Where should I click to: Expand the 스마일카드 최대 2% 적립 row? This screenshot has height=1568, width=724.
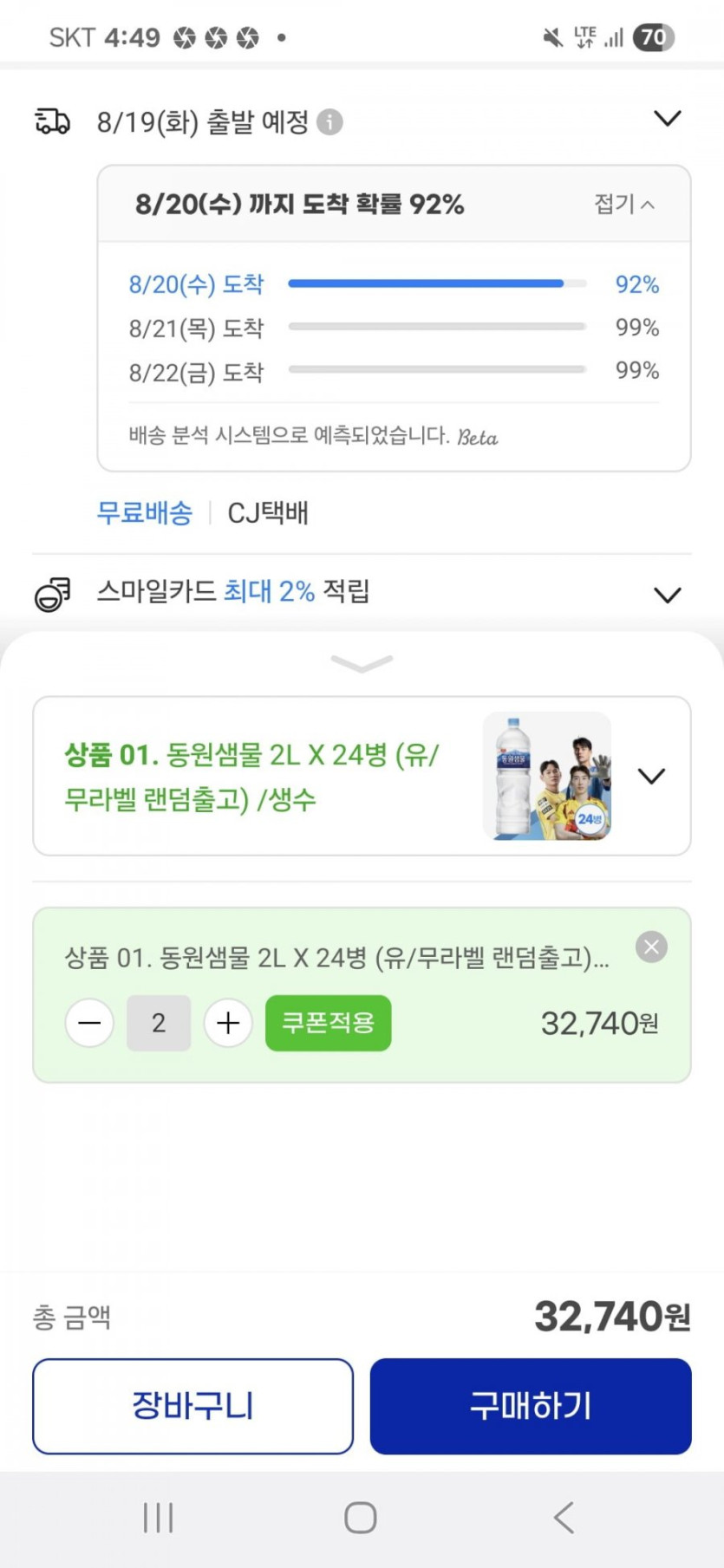point(667,595)
